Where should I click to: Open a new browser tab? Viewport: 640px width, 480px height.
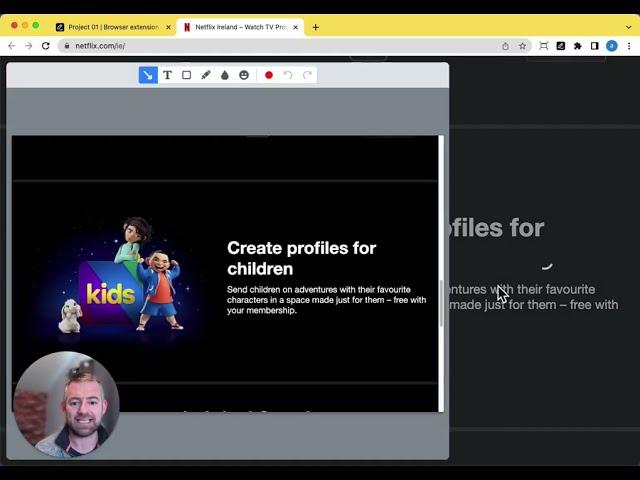point(316,27)
